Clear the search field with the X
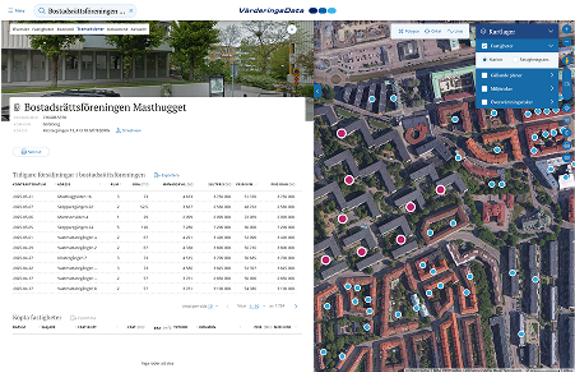This screenshot has width=575, height=372. (131, 11)
